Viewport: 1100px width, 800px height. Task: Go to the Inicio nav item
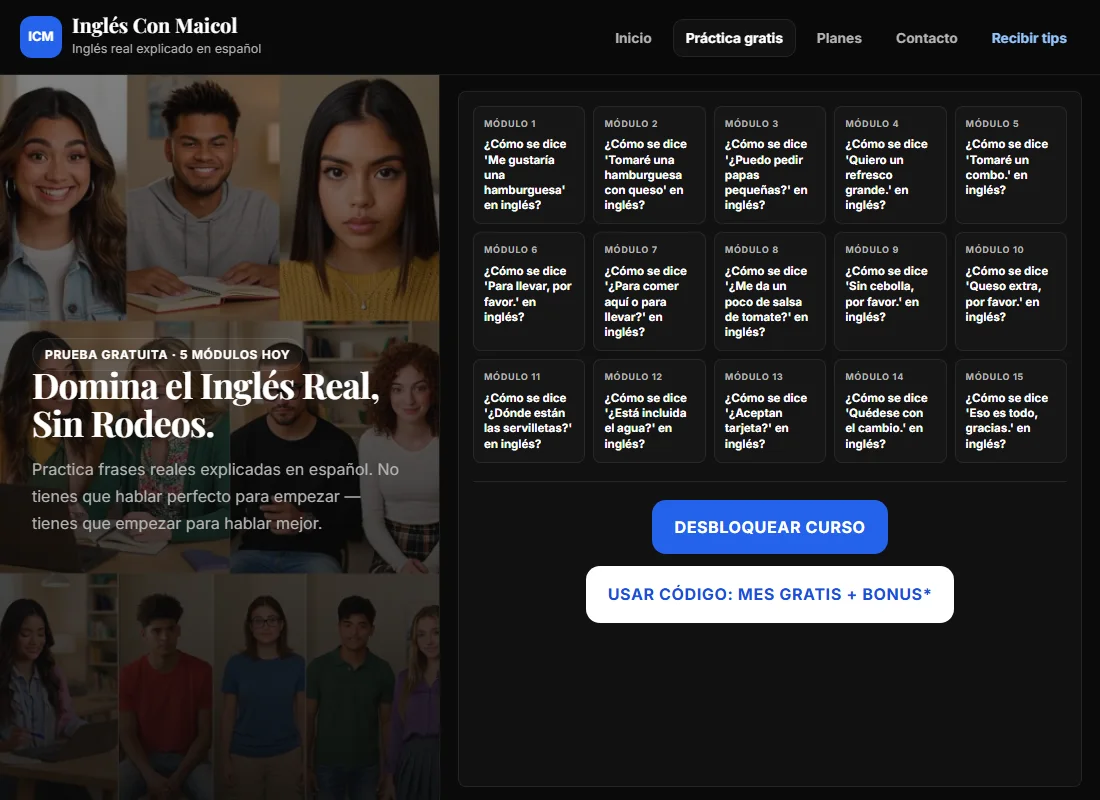[633, 38]
